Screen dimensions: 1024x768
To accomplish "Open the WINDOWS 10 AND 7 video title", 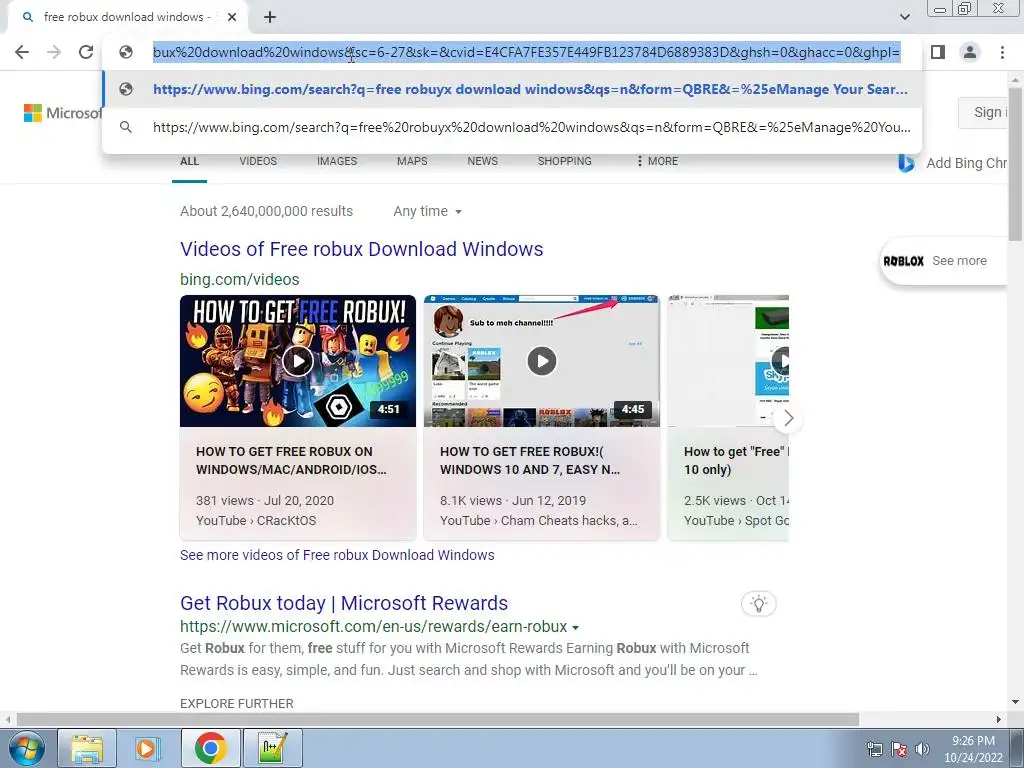I will (530, 460).
